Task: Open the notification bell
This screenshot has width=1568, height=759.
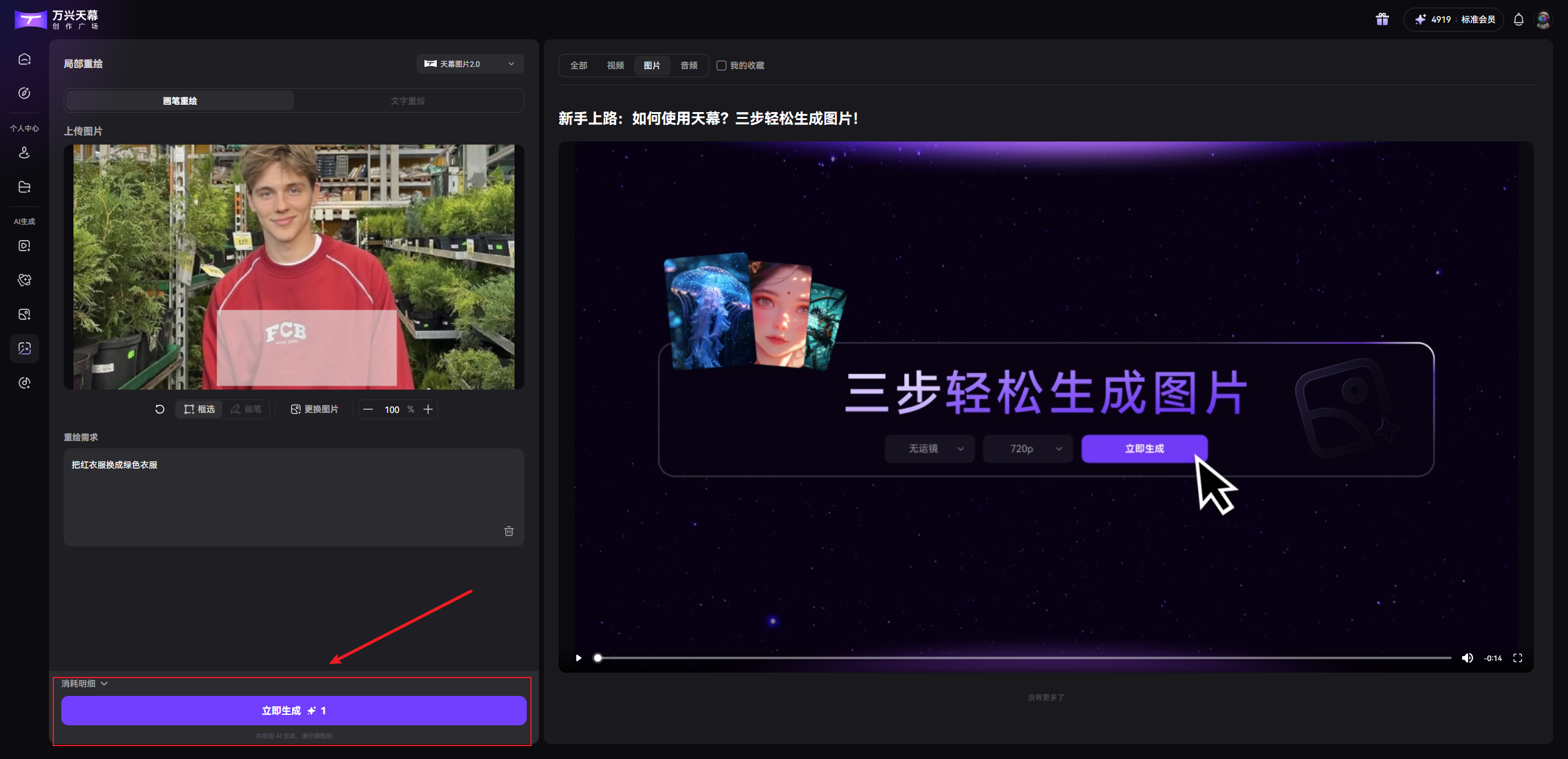Action: coord(1518,19)
